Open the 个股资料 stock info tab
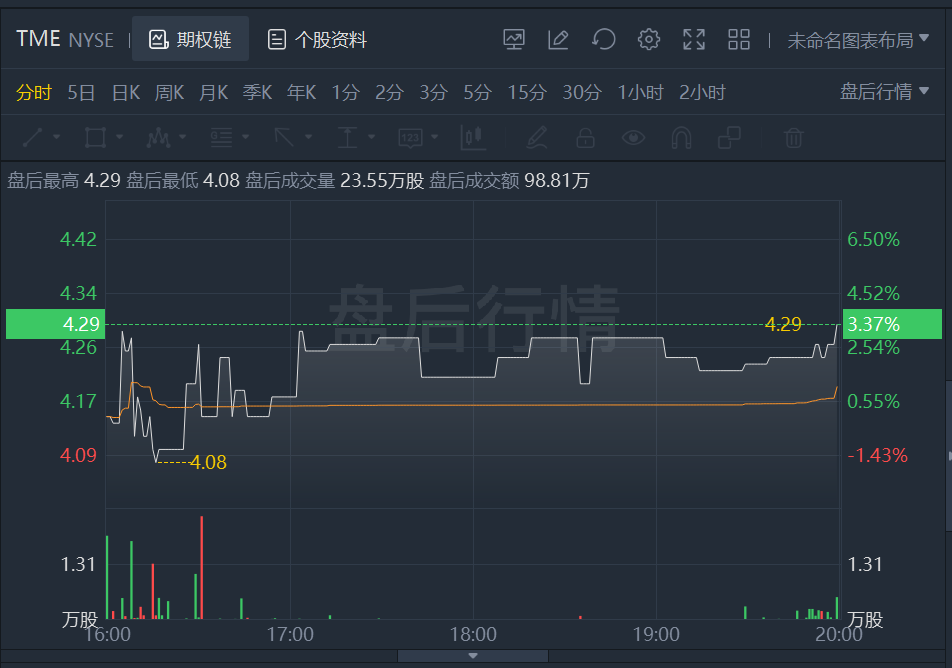Screen dimensions: 952x668 point(317,39)
